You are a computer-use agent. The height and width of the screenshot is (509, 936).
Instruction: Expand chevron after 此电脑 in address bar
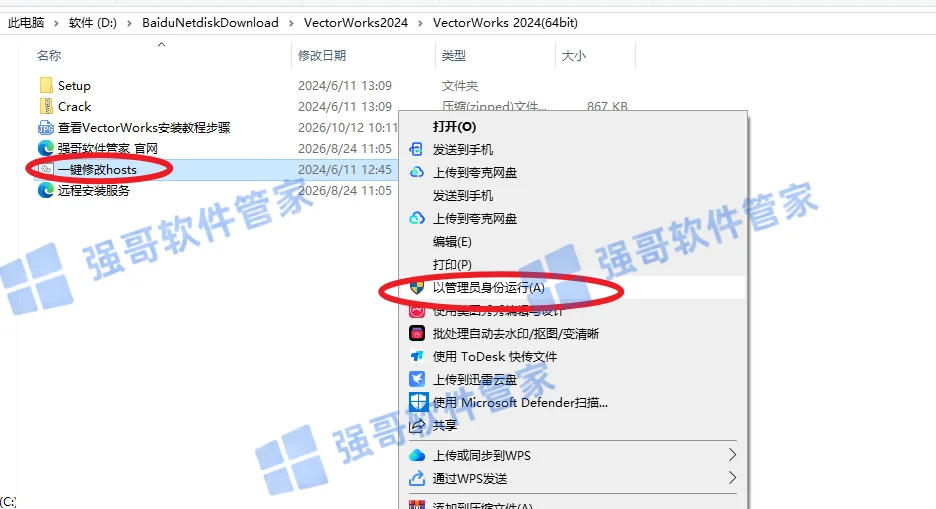pyautogui.click(x=56, y=23)
